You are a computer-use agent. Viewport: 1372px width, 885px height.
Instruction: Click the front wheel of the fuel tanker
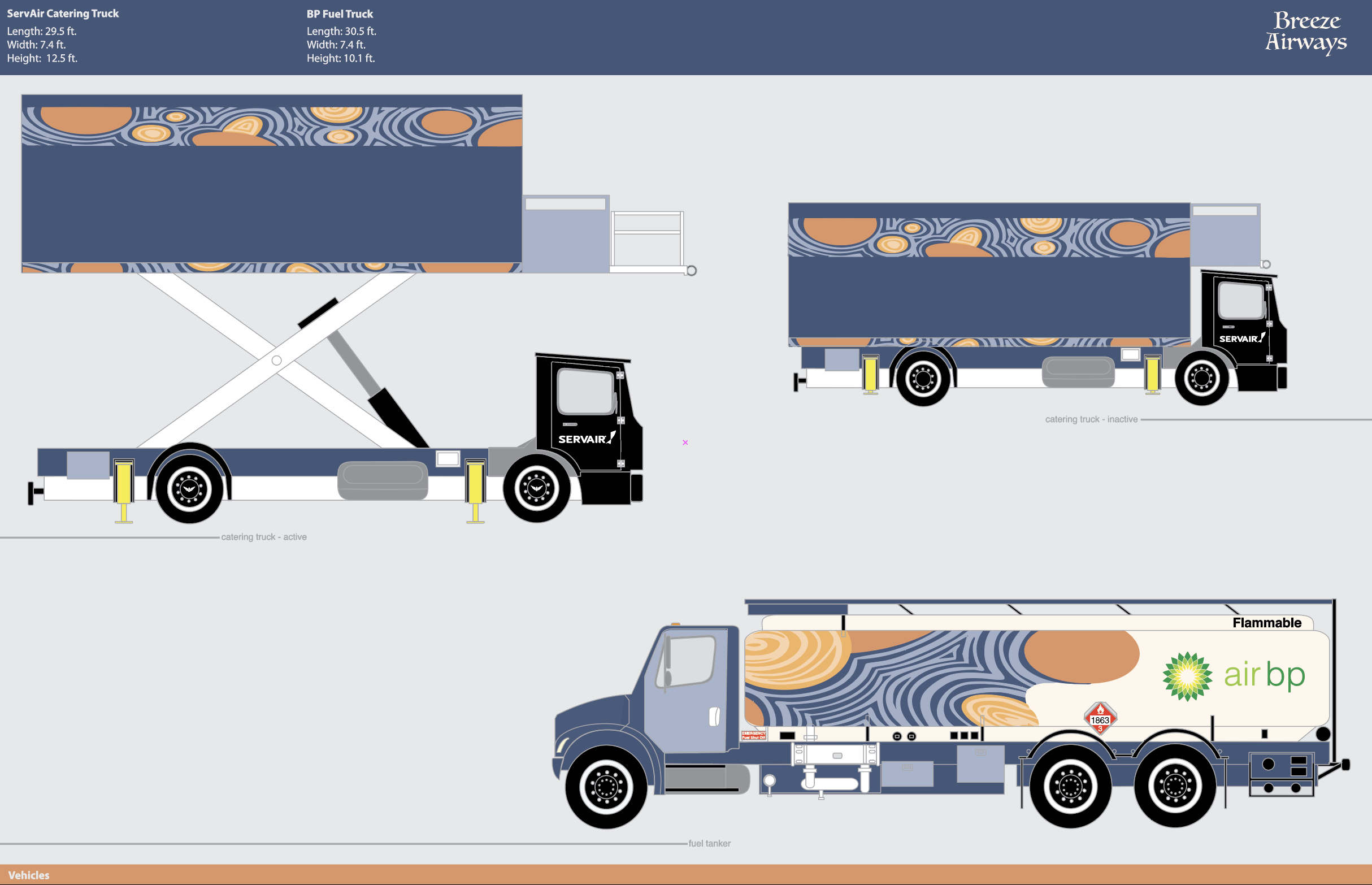[x=606, y=787]
